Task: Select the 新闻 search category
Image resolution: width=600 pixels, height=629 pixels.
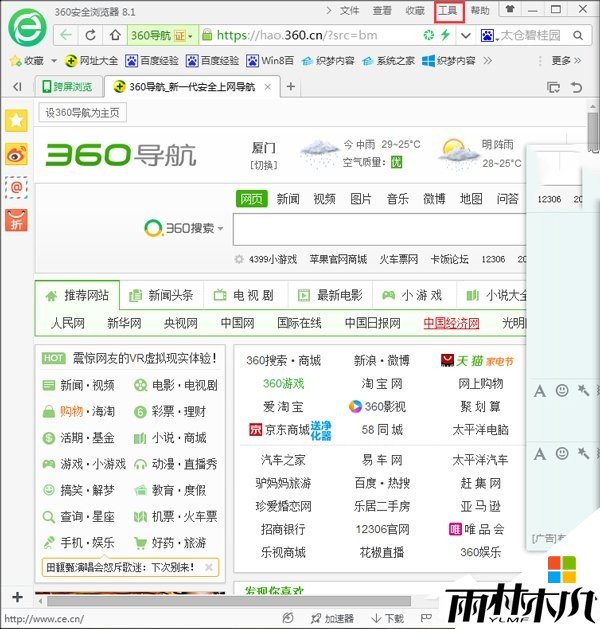Action: 288,199
